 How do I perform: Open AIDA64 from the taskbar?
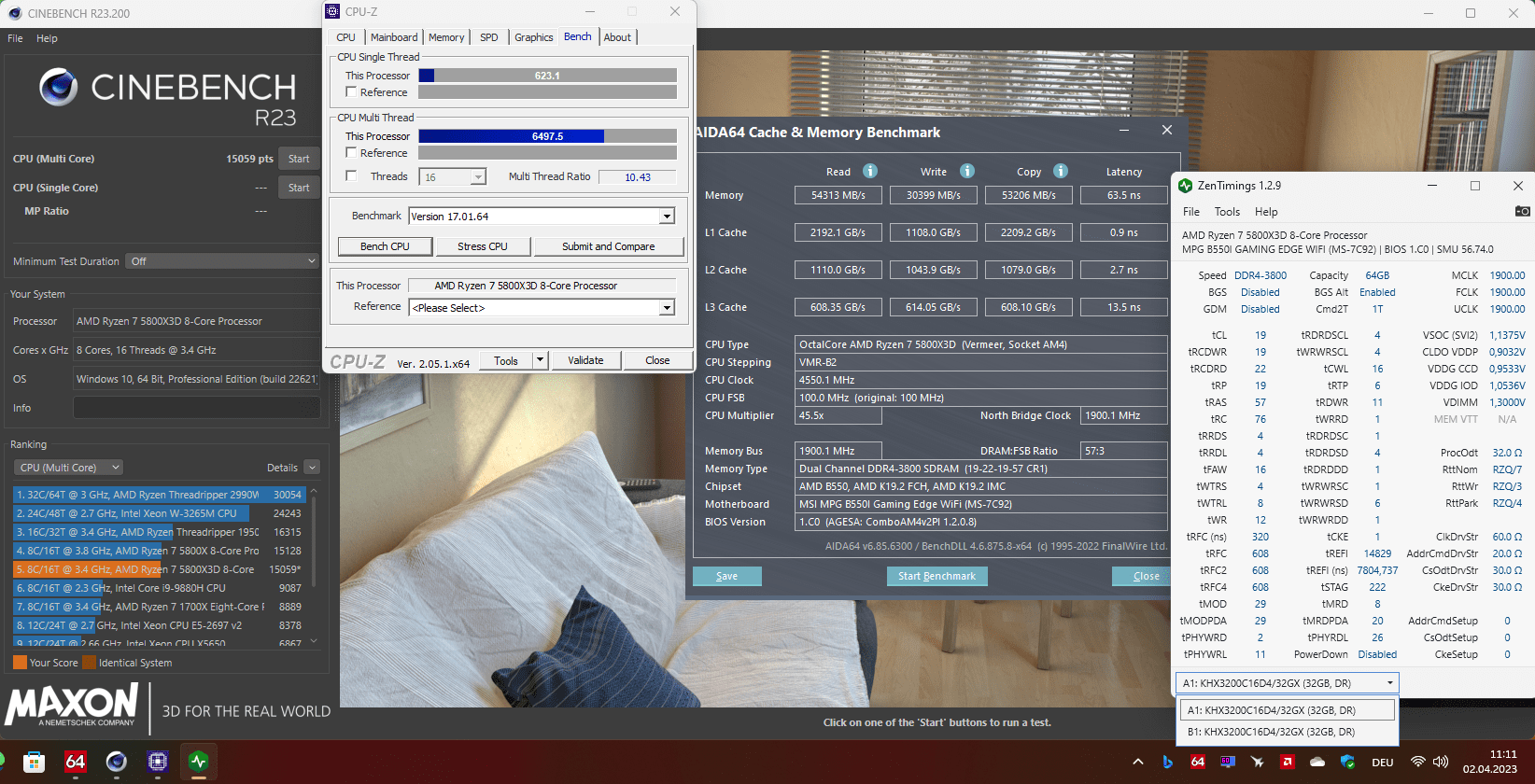tap(76, 762)
